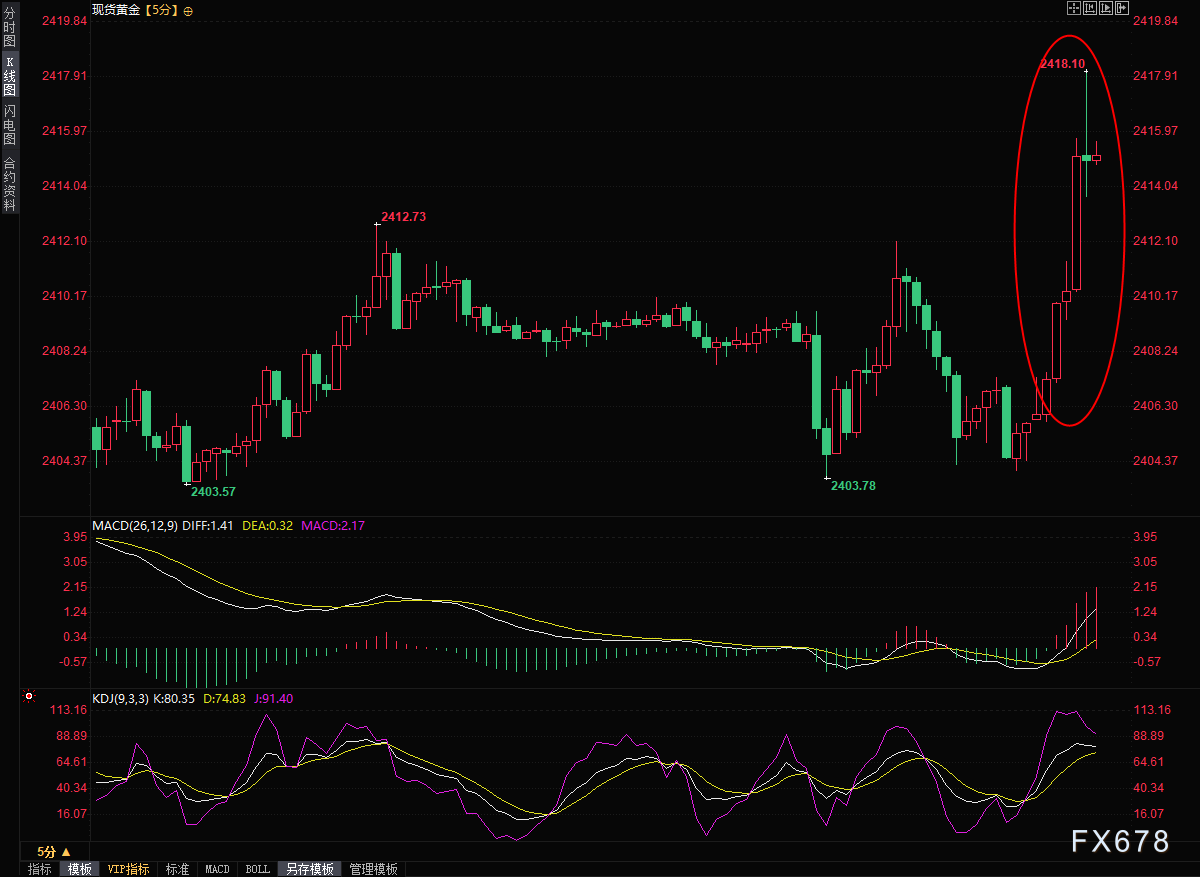
Task: Click the crosshair cursor icon at top right
Action: (x=1074, y=8)
